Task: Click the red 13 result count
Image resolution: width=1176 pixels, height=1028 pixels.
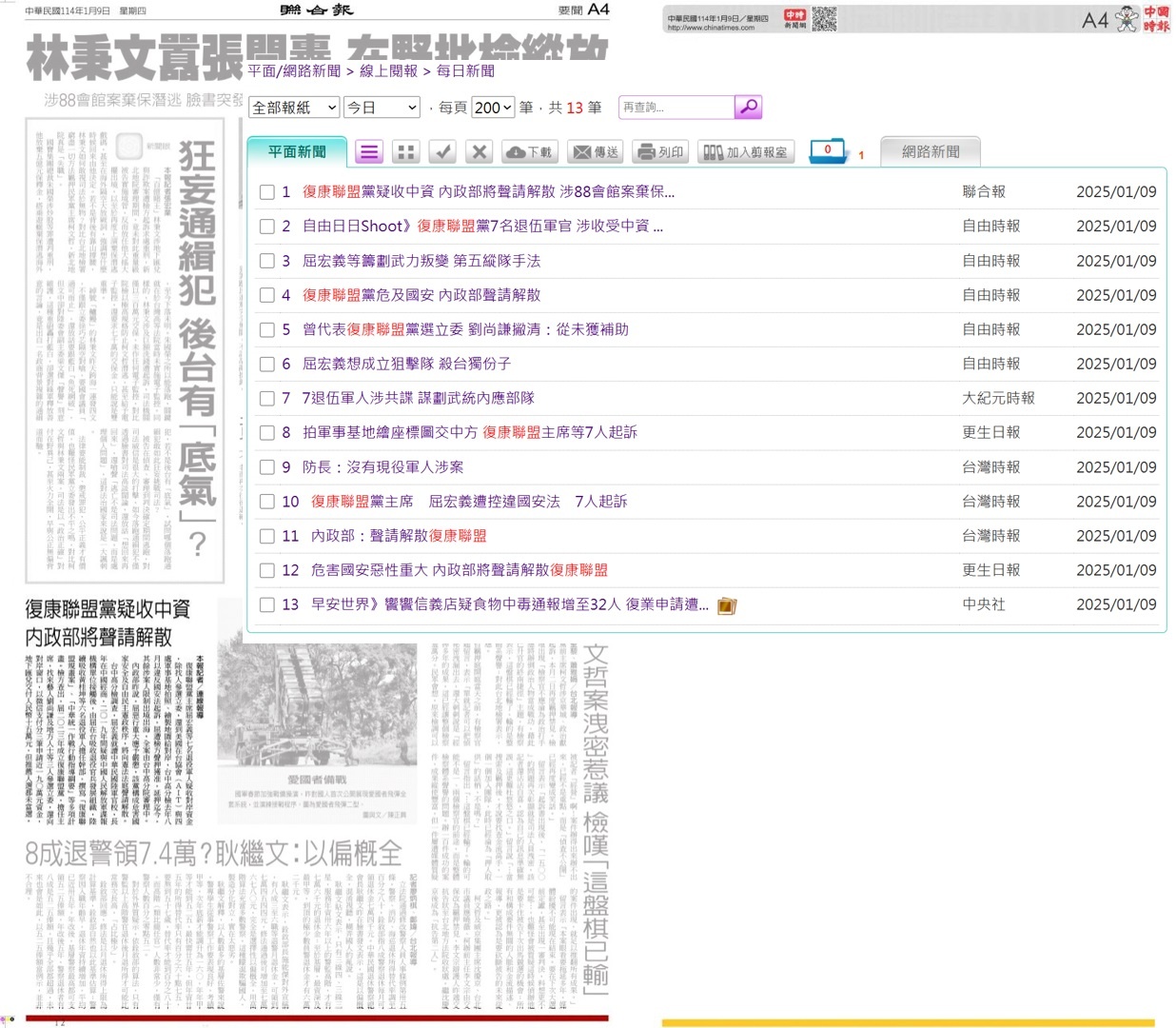Action: click(x=575, y=108)
